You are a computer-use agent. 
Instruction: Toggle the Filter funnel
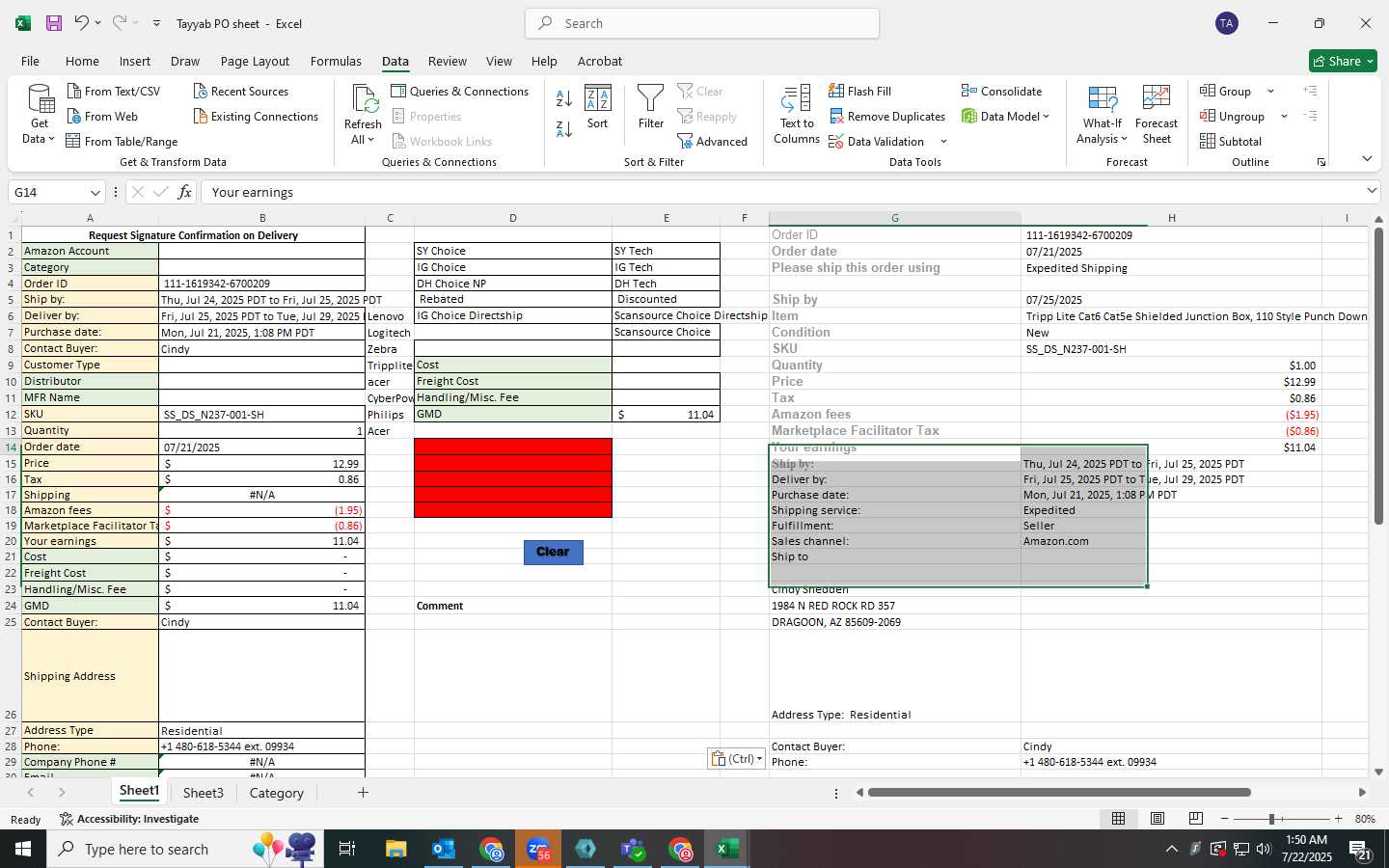(651, 107)
